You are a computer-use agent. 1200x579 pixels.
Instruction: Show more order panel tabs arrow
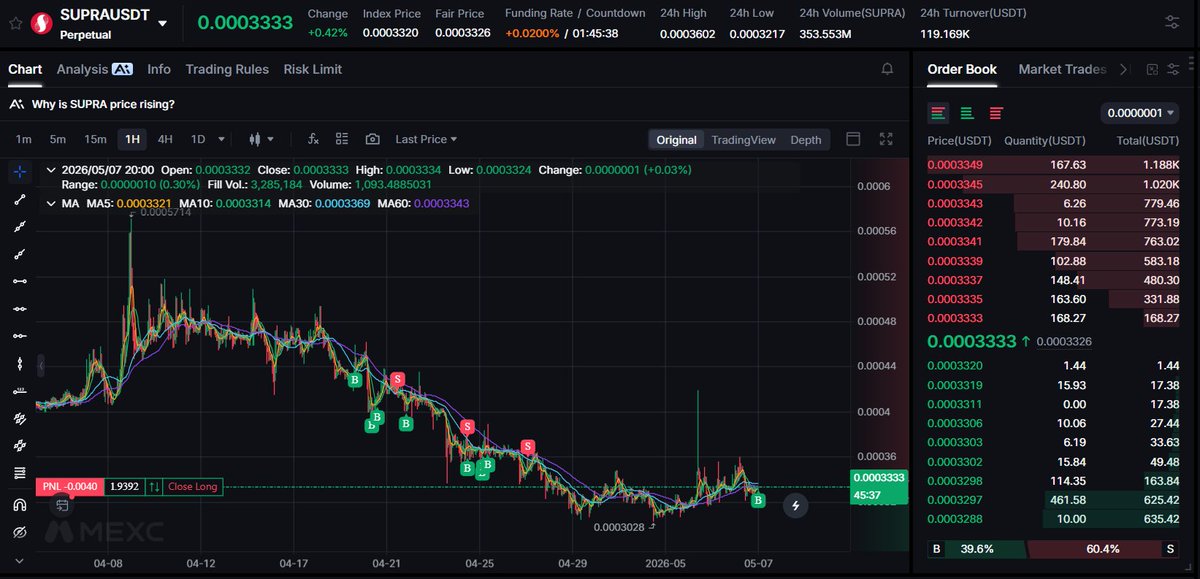[x=1123, y=69]
